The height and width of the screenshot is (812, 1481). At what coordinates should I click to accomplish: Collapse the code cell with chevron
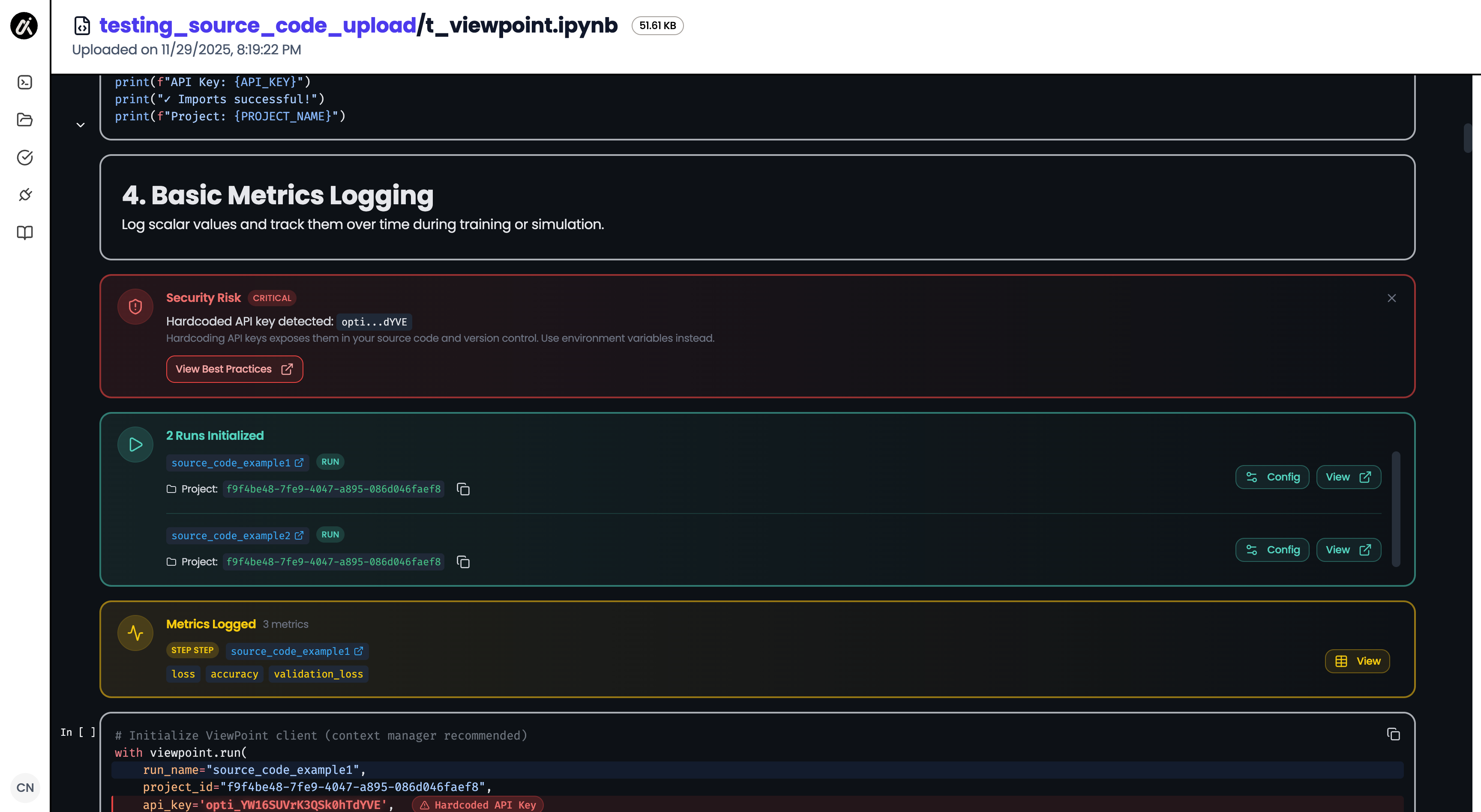81,125
